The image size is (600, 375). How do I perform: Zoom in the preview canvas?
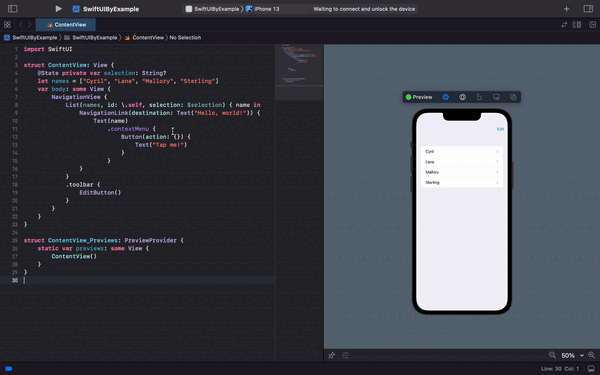pyautogui.click(x=591, y=355)
